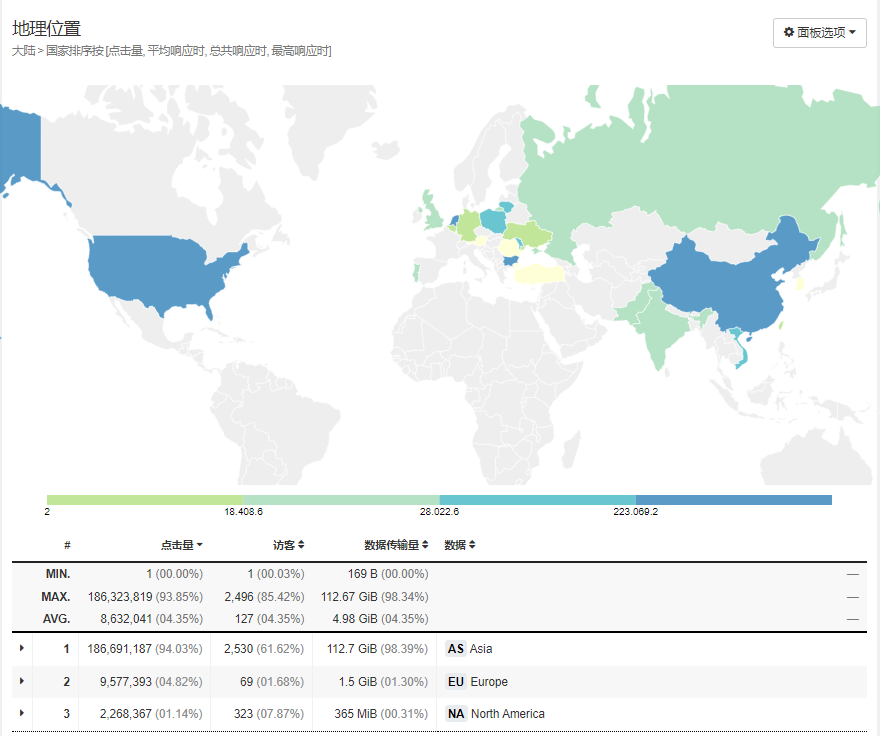This screenshot has width=880, height=736.
Task: Click the Asia continent name
Action: (x=481, y=649)
